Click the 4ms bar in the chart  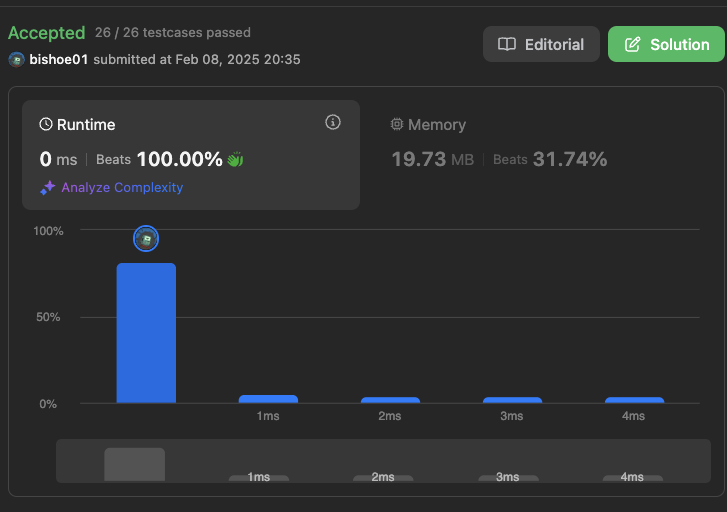634,400
